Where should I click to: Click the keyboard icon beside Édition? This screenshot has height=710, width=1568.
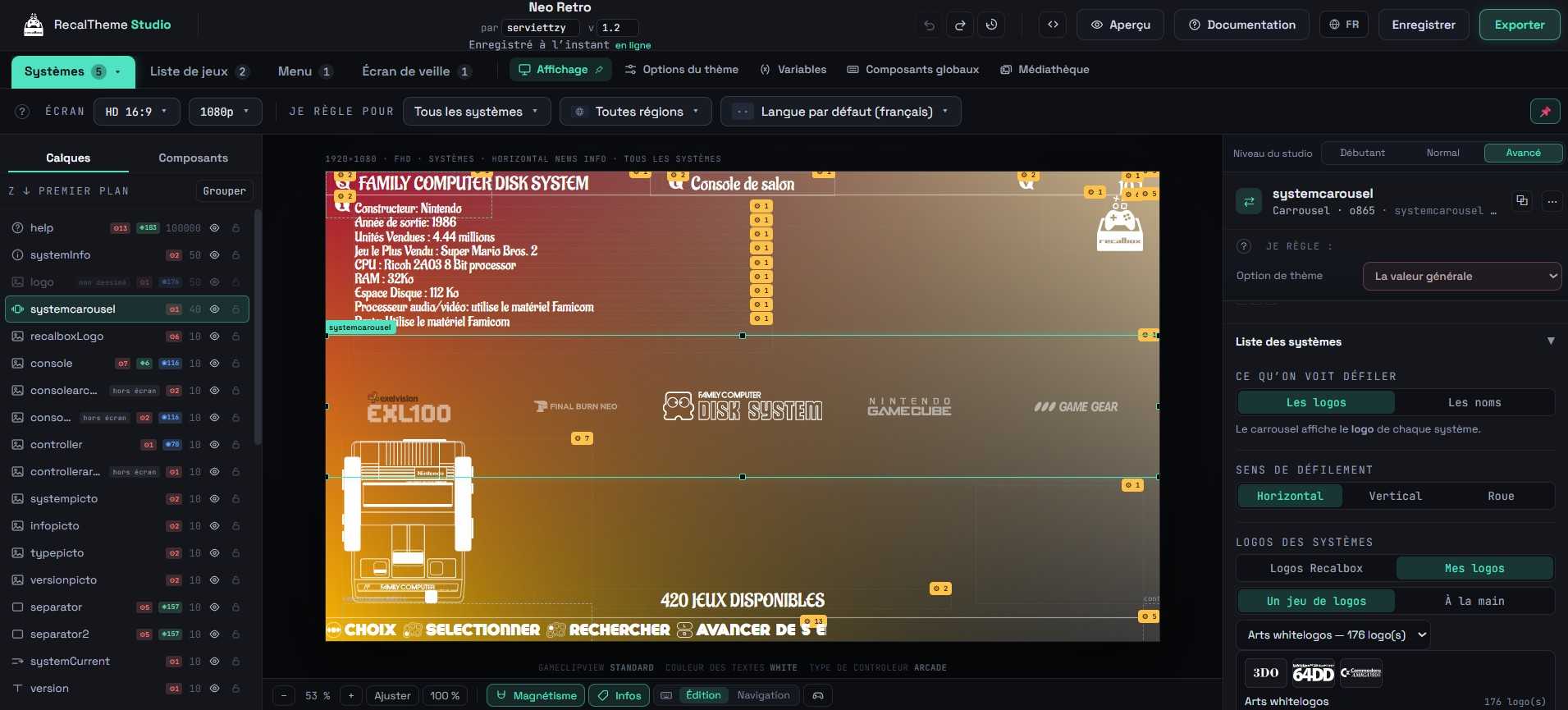(x=666, y=695)
